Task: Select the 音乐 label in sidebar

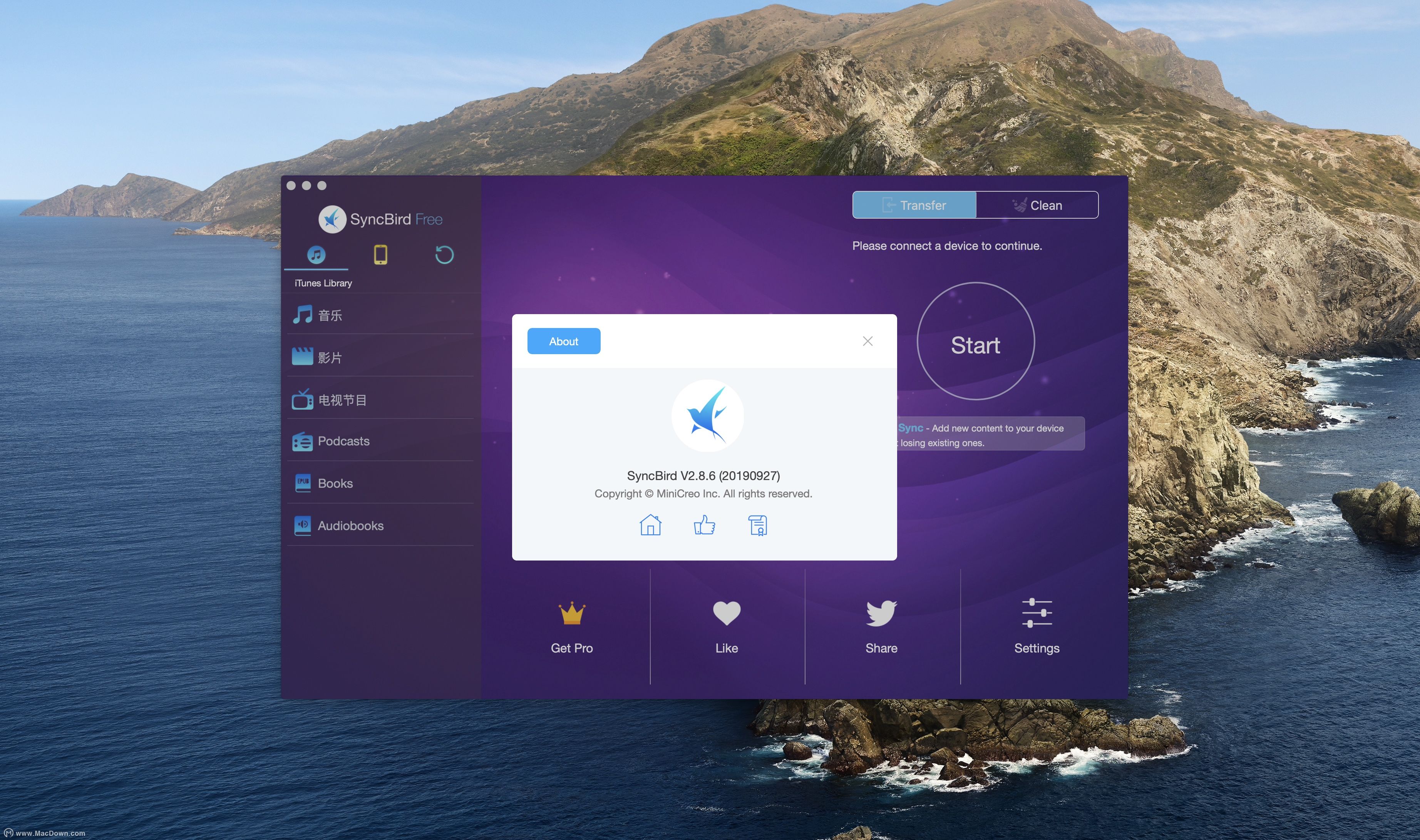Action: click(330, 315)
